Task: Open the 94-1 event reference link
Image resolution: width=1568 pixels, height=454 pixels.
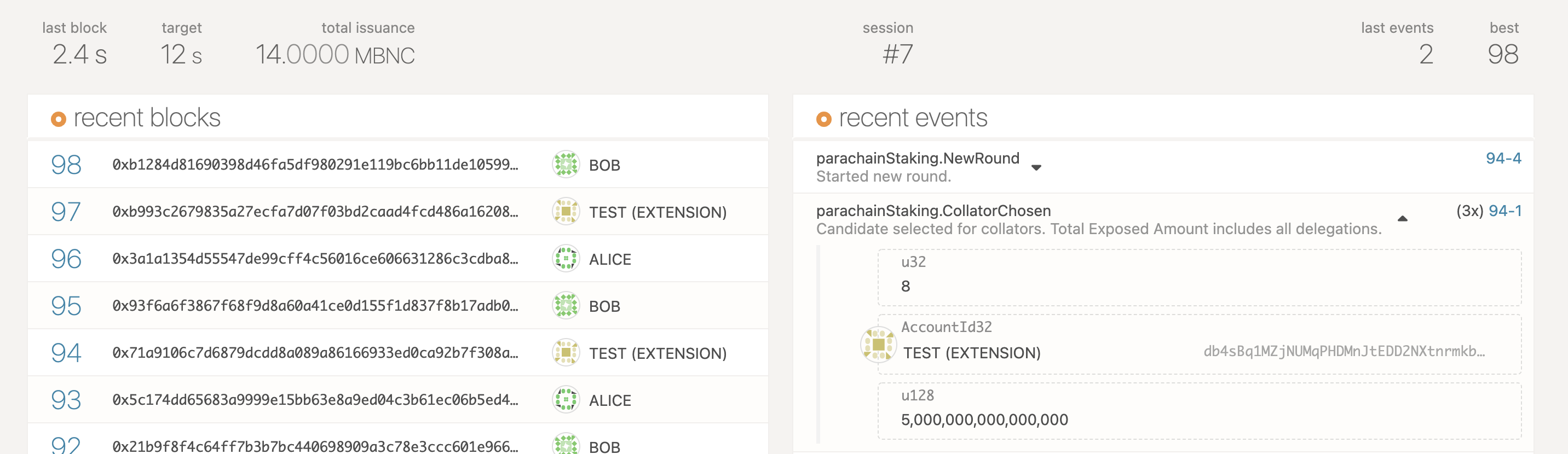Action: pyautogui.click(x=1504, y=211)
